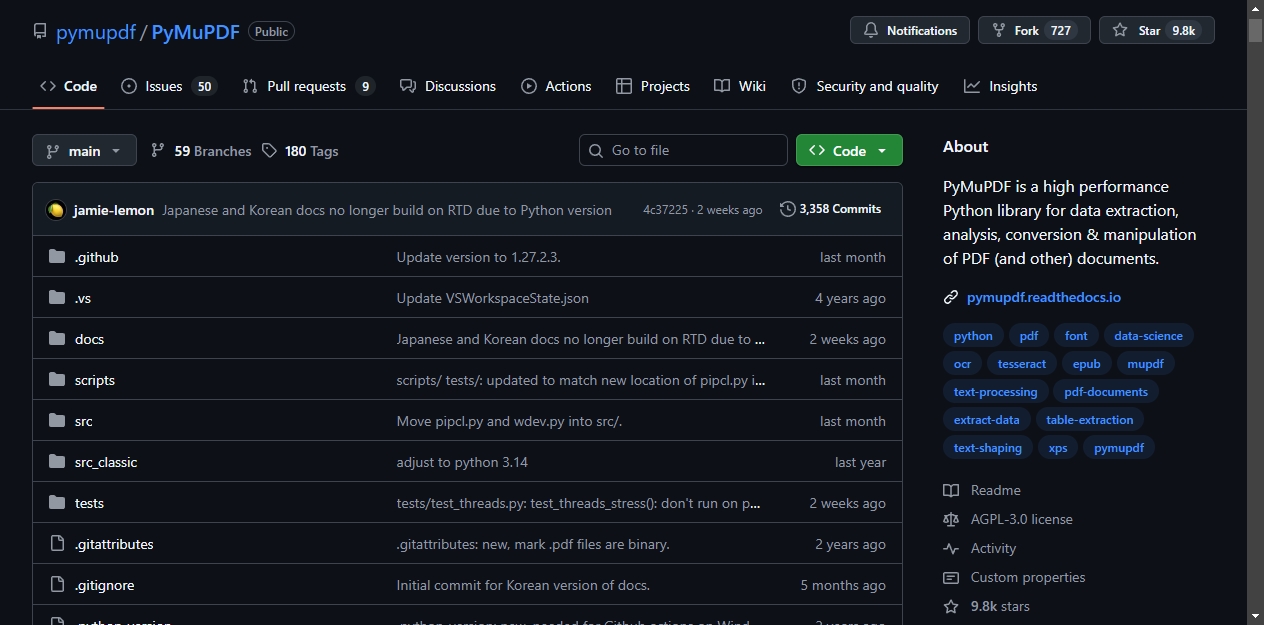Select the text-shaping topic tag
This screenshot has height=625, width=1264.
click(988, 448)
